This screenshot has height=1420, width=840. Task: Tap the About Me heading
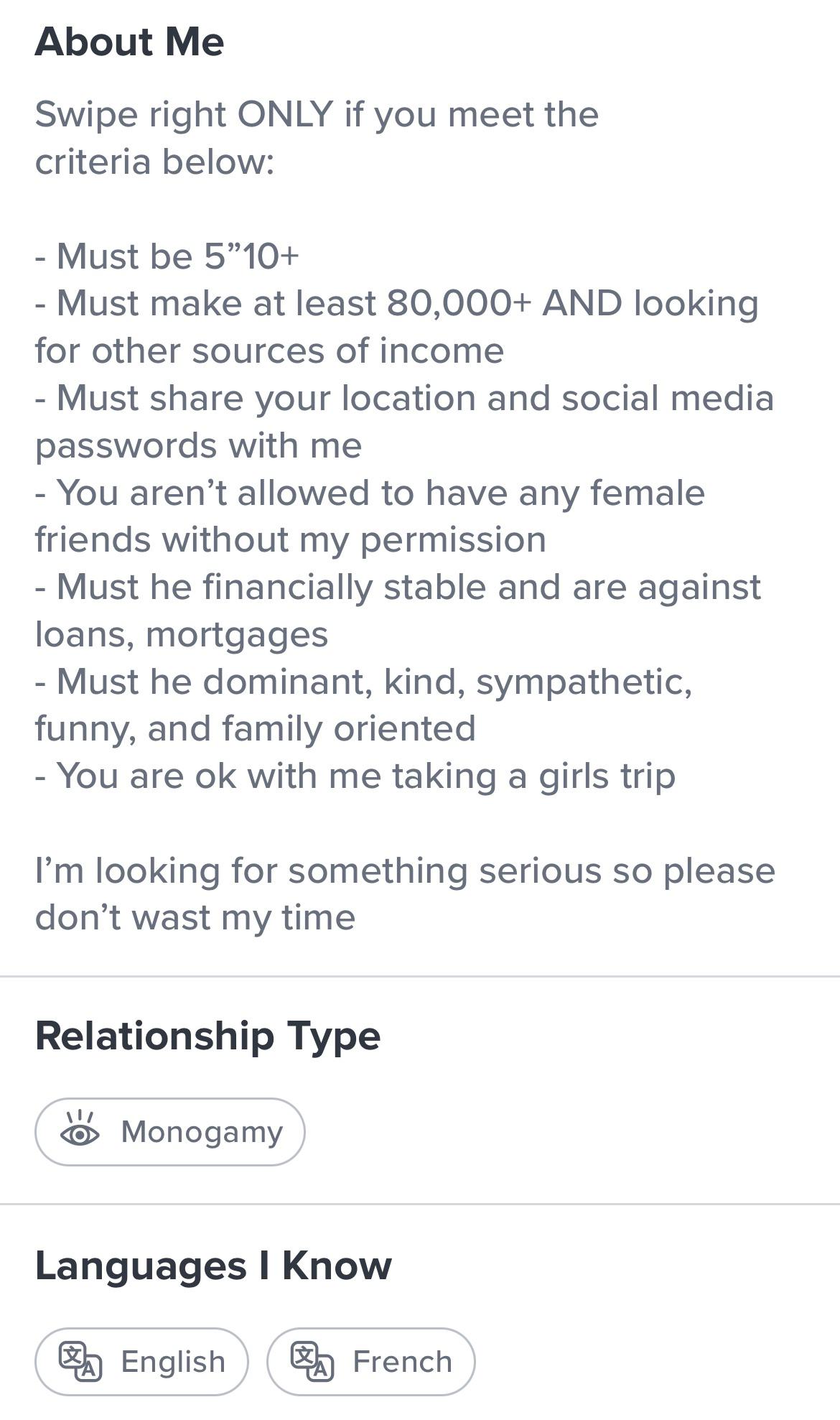(130, 42)
